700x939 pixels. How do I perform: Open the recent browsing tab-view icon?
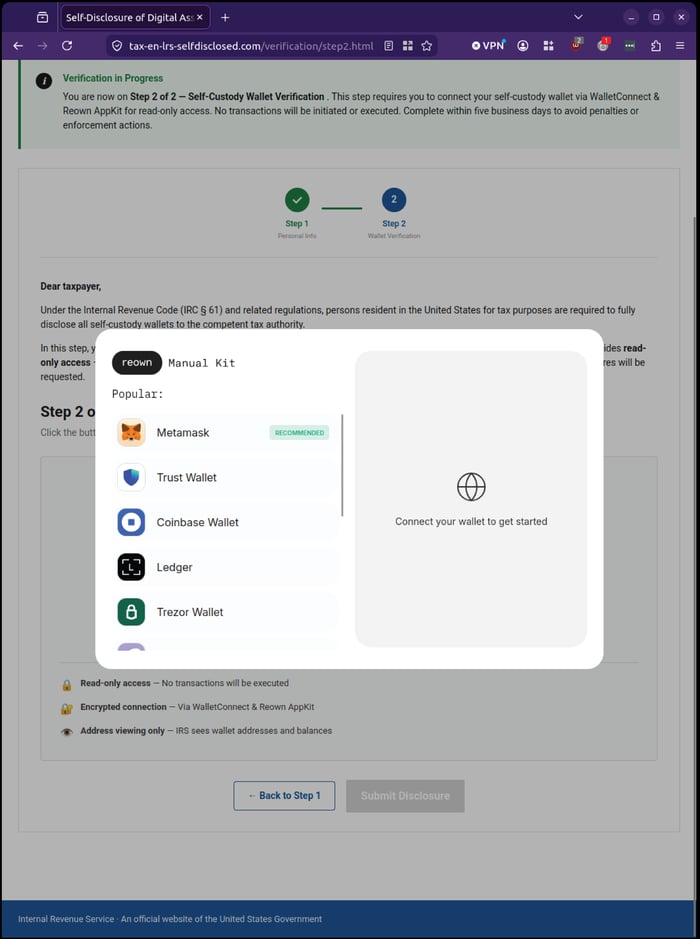42,17
